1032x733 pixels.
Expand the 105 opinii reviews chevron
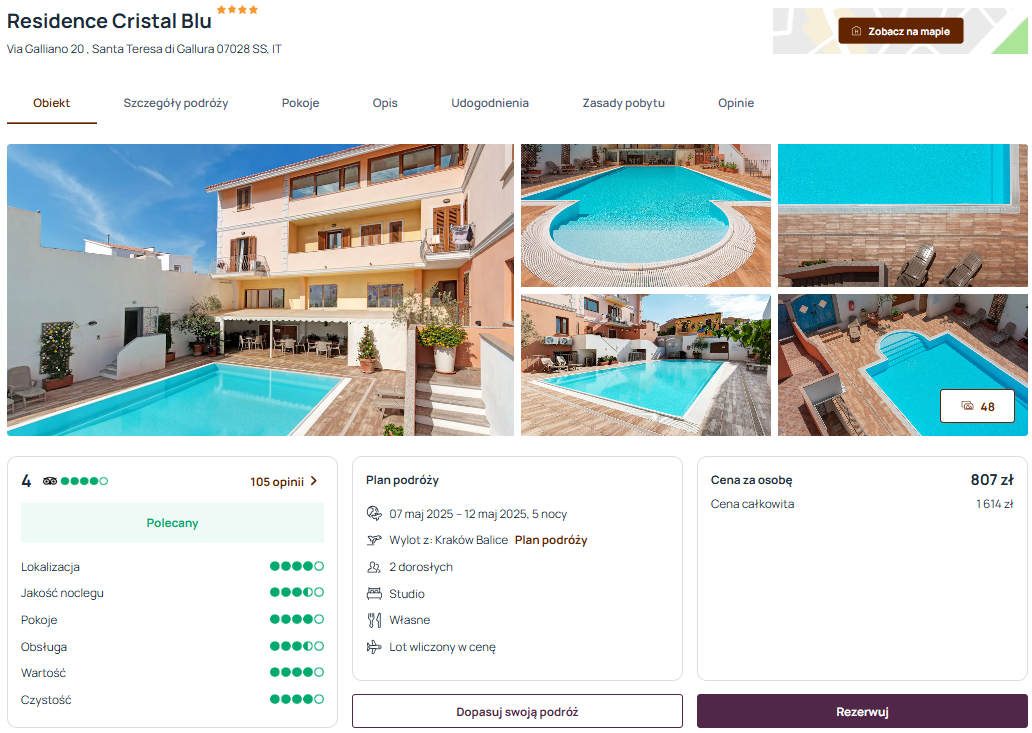314,481
